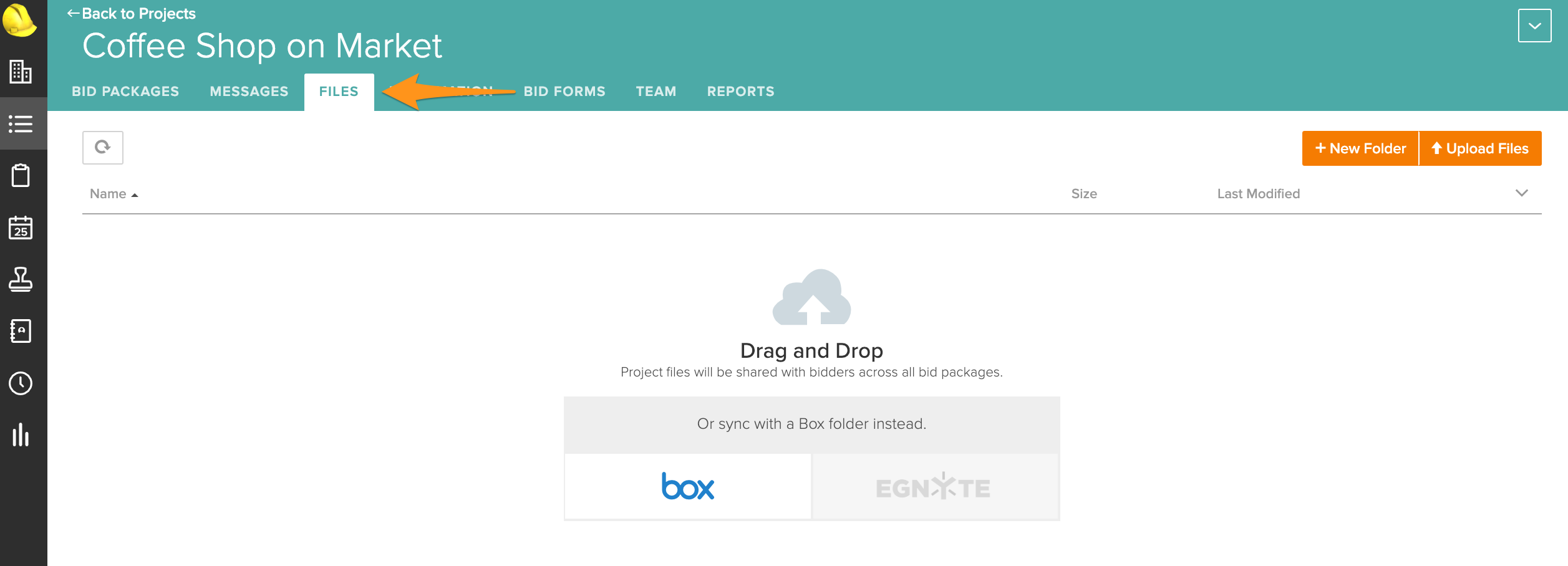The height and width of the screenshot is (566, 1568).
Task: Go back to Projects link
Action: [132, 14]
